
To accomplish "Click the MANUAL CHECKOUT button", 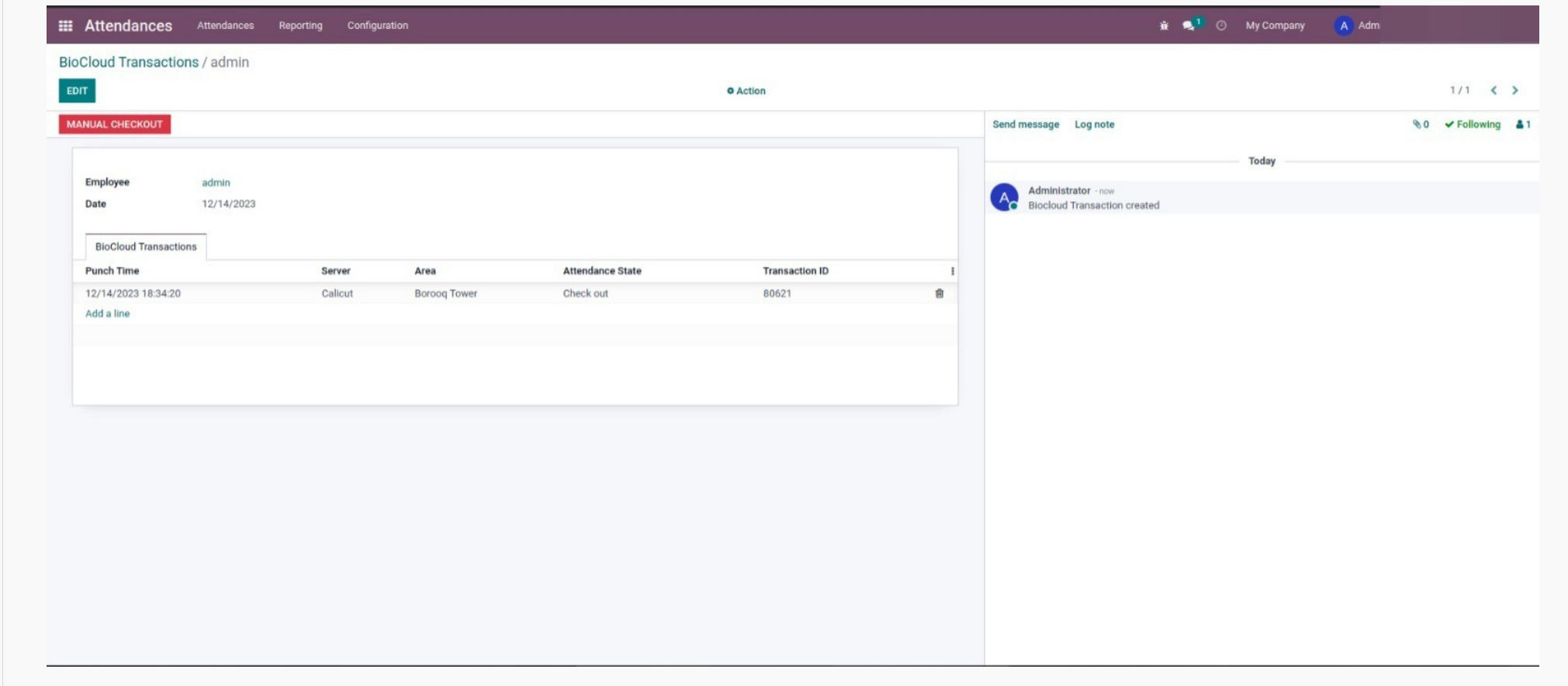I will pos(115,124).
